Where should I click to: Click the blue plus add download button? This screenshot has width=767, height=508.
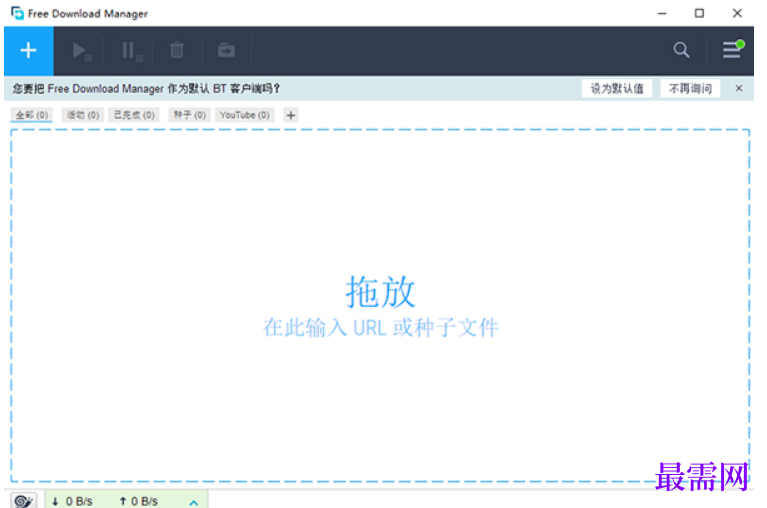(29, 50)
